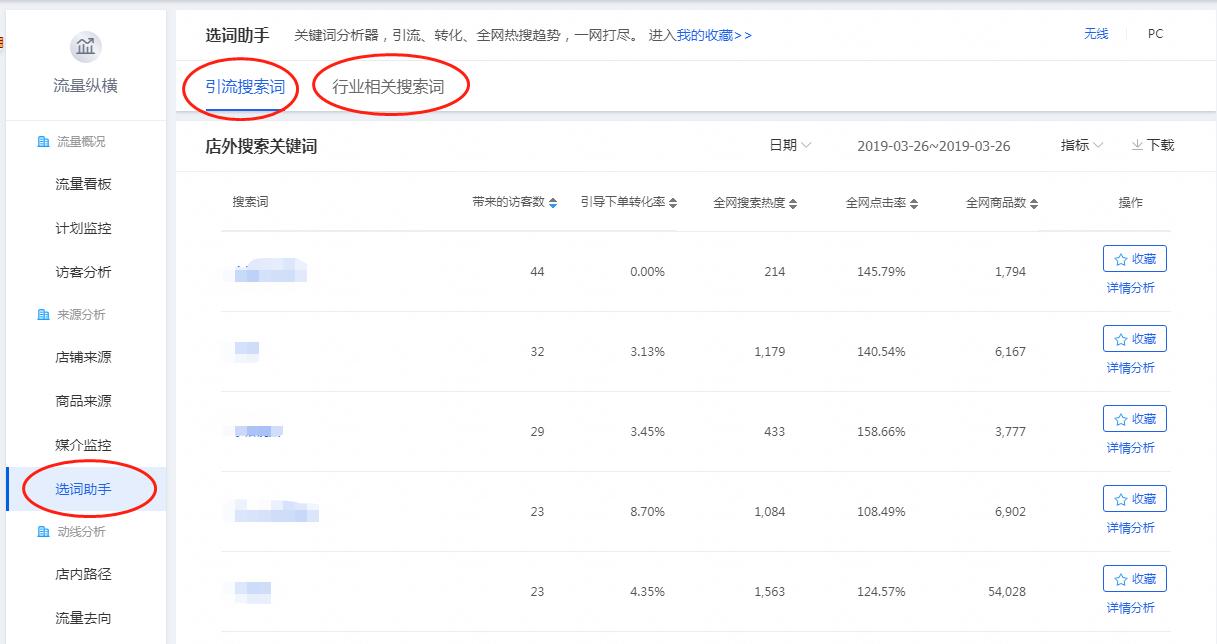Sort by 引导下单转化率 column arrows
The width and height of the screenshot is (1217, 644).
(x=673, y=203)
